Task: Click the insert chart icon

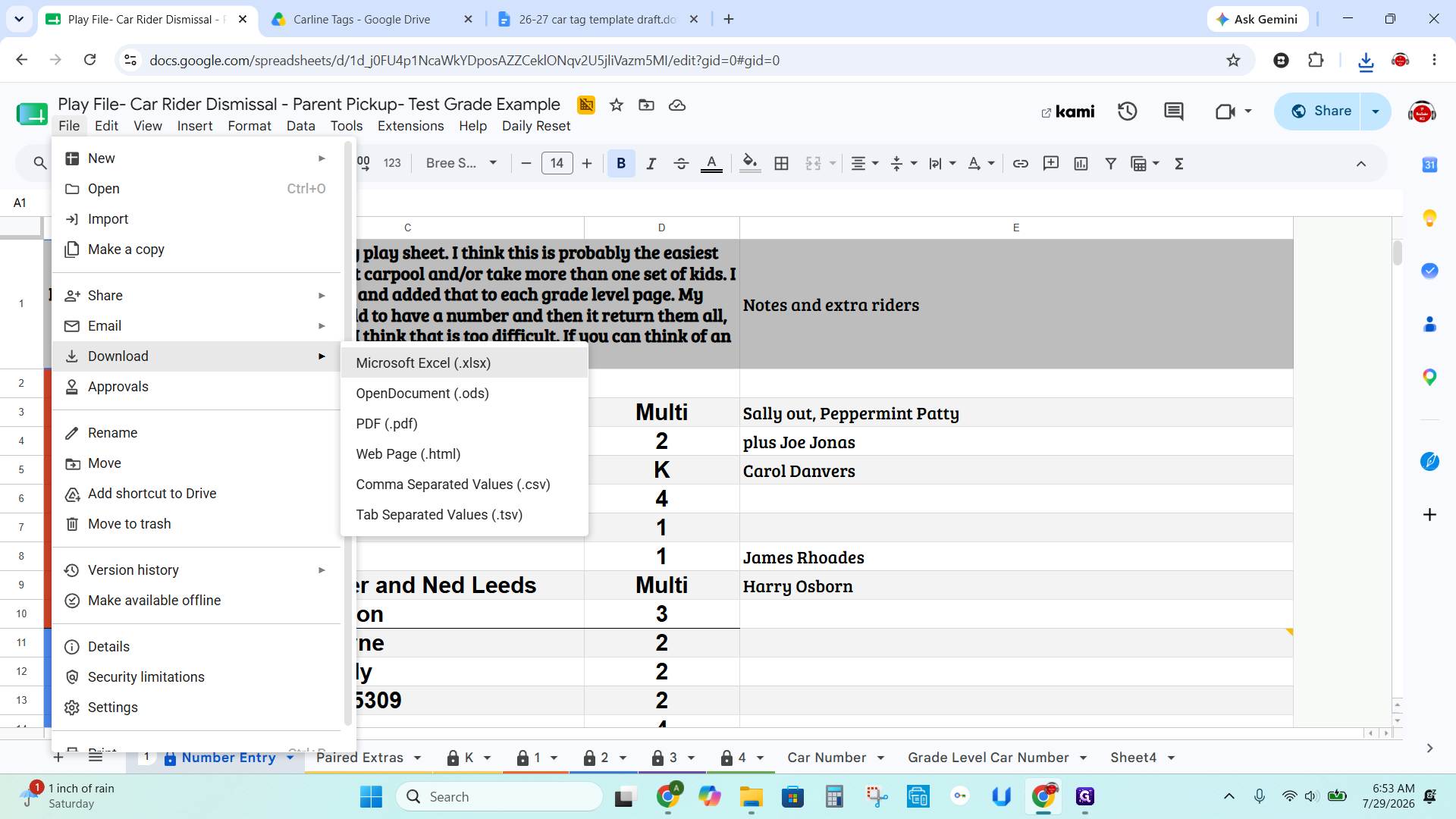Action: click(1081, 163)
